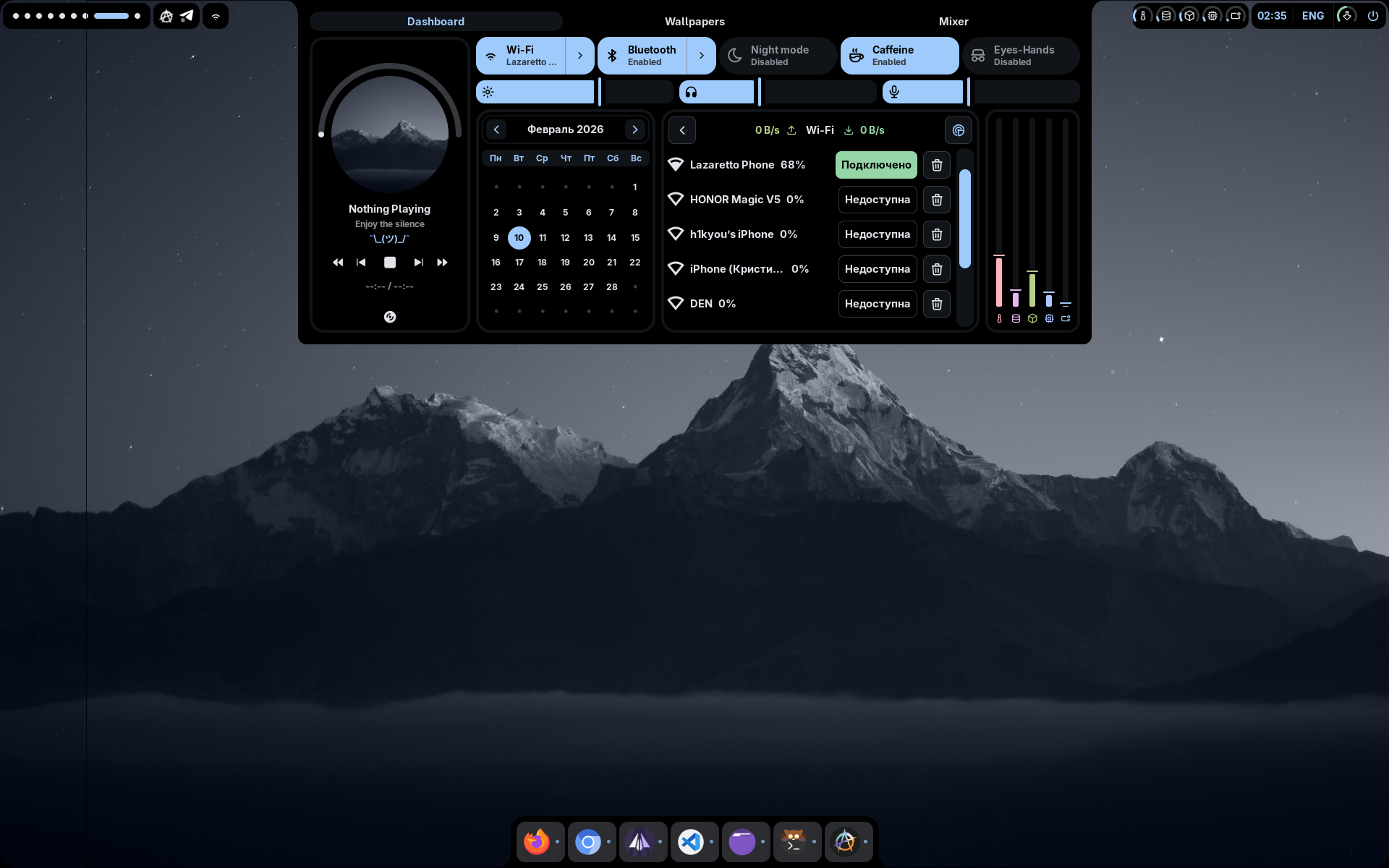The width and height of the screenshot is (1389, 868).
Task: Click Подключено button for Lazaretto Phone
Action: tap(875, 165)
